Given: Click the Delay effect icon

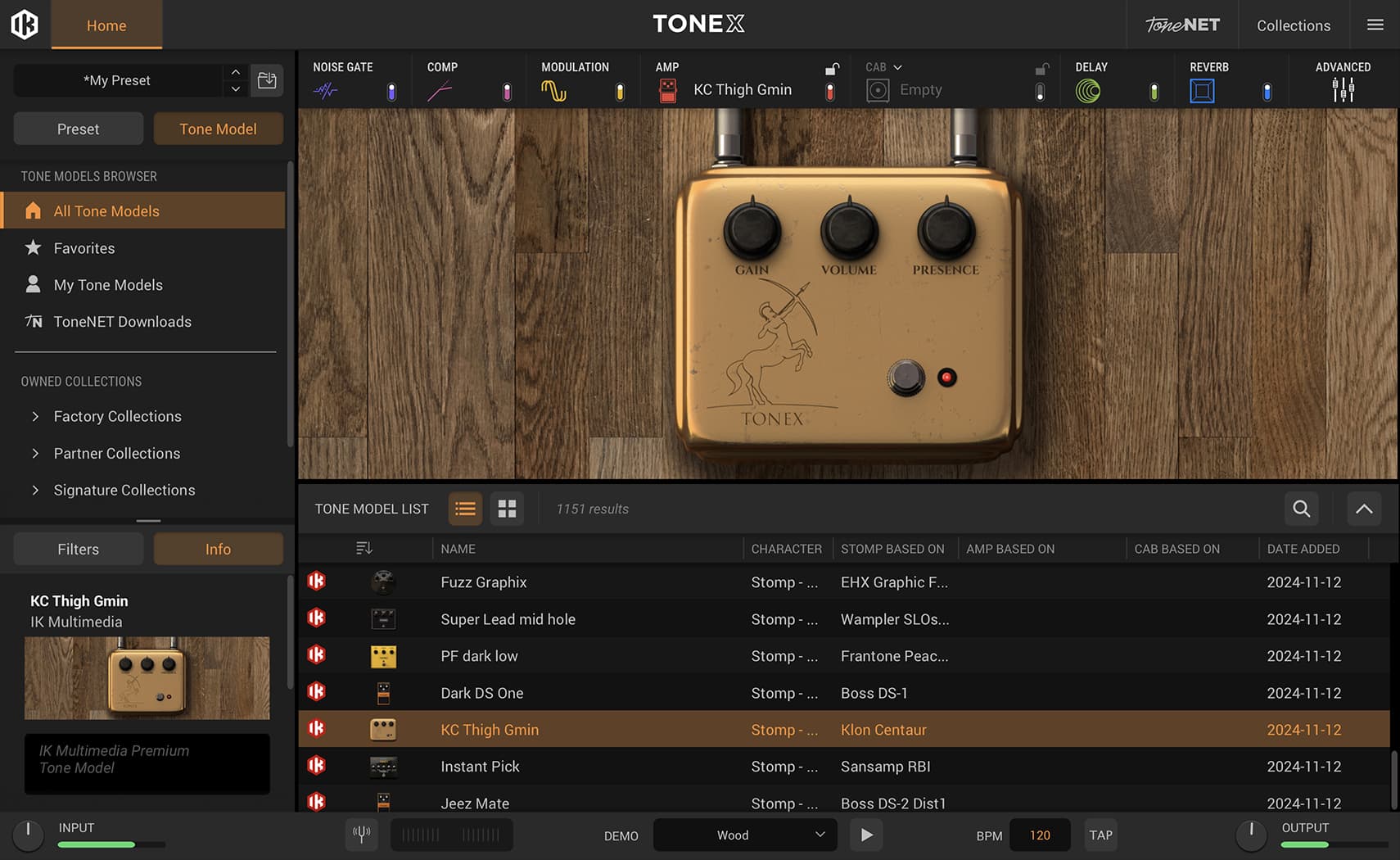Looking at the screenshot, I should point(1088,91).
